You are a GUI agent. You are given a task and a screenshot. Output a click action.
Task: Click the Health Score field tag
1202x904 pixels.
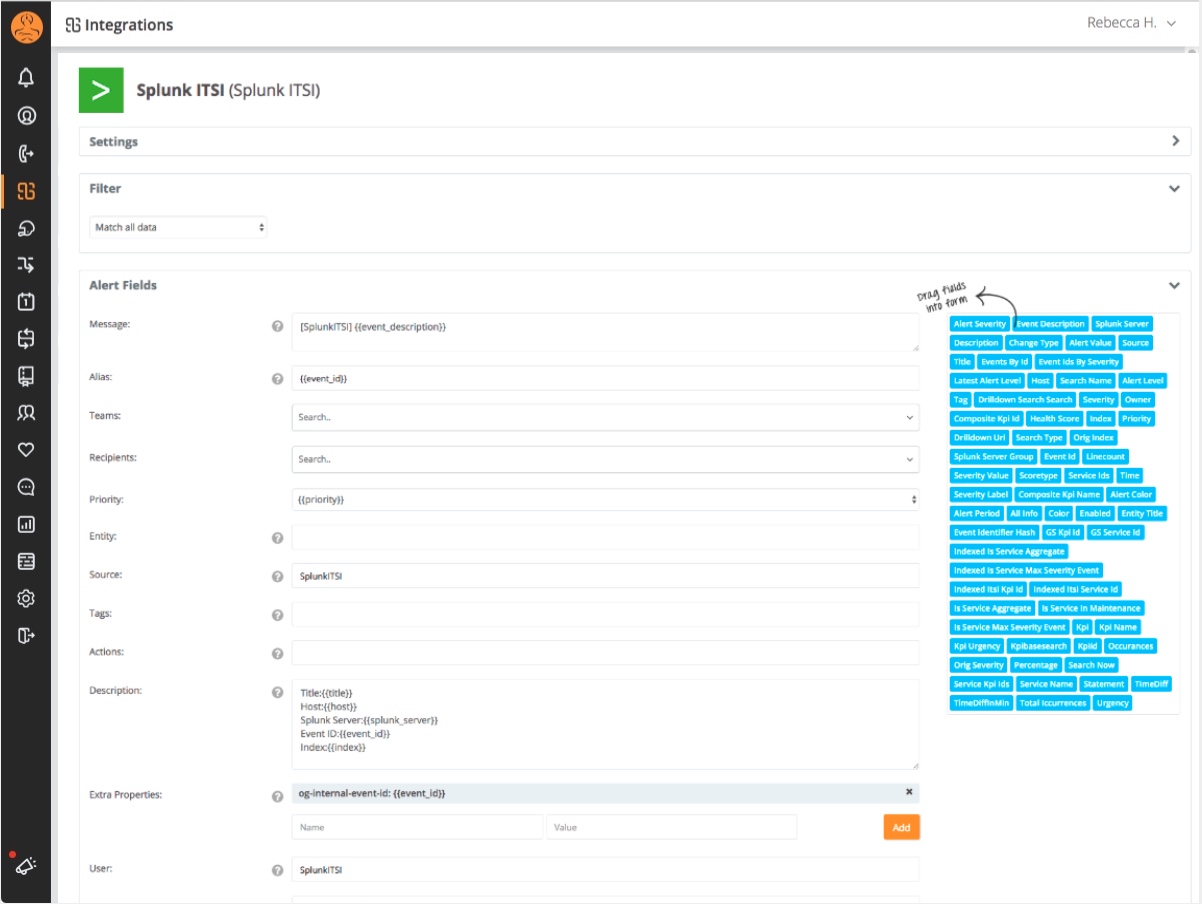click(x=1055, y=419)
